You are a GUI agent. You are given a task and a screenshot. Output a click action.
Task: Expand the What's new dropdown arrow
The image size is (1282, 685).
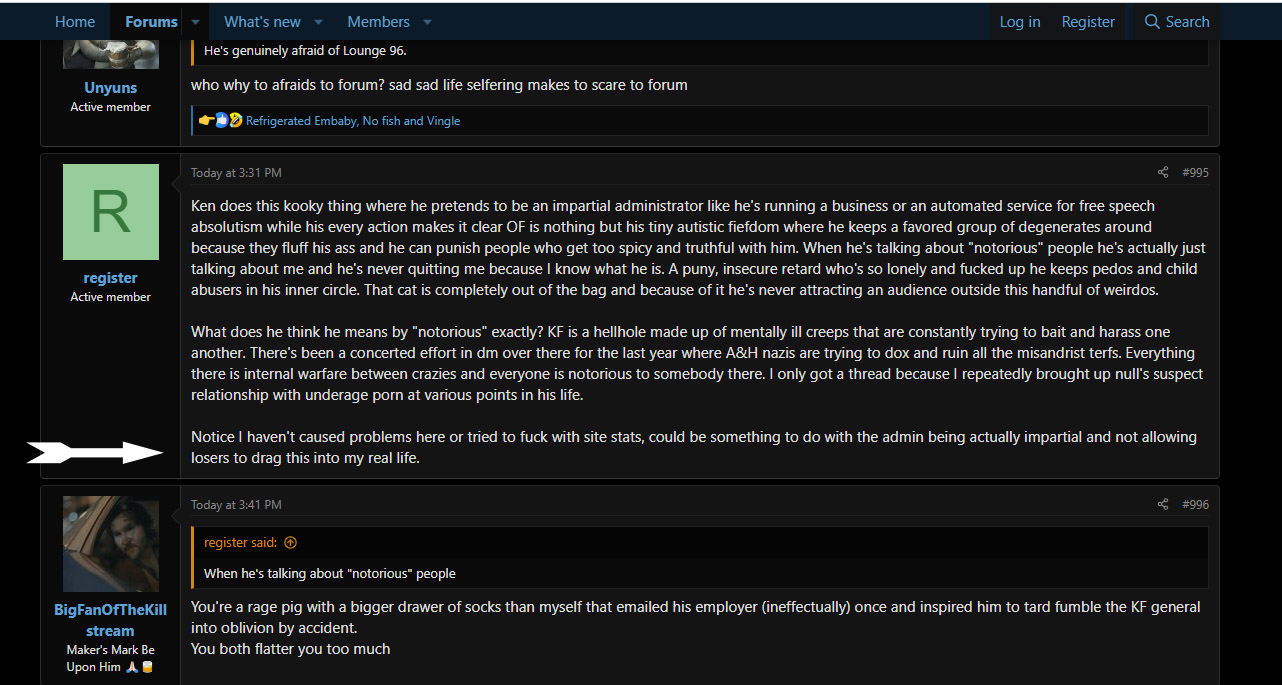(318, 22)
